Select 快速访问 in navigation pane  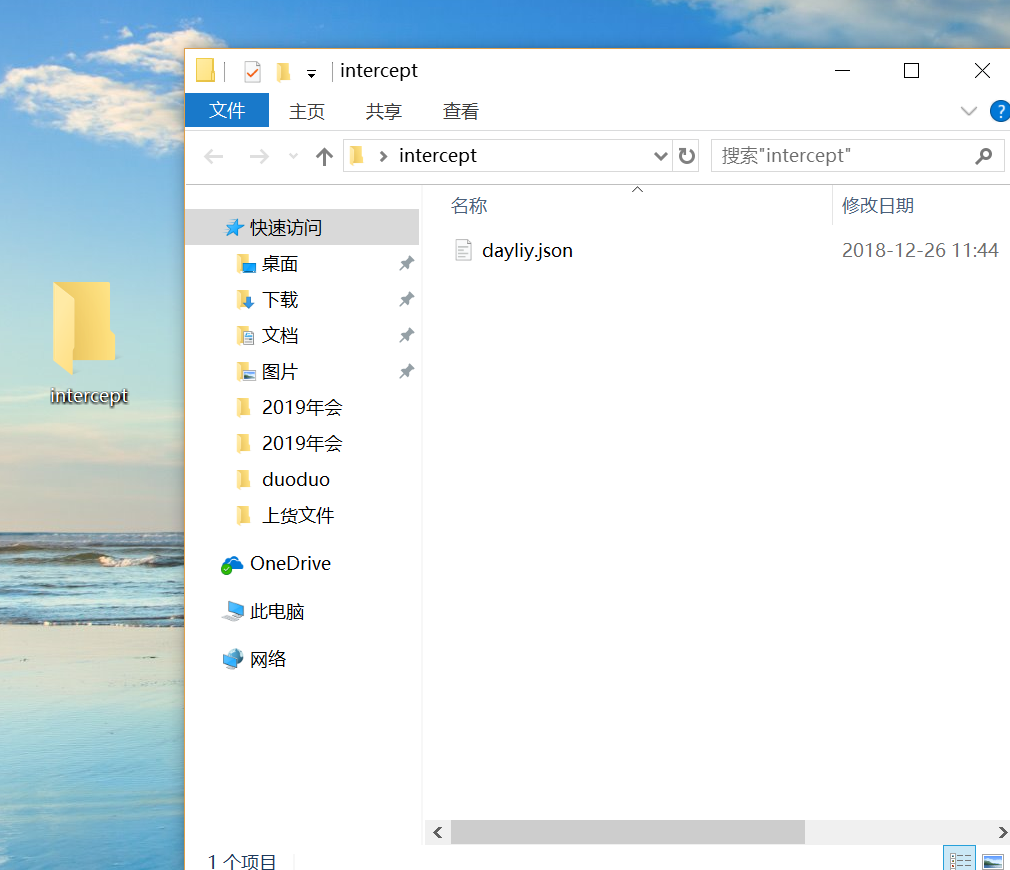point(302,227)
